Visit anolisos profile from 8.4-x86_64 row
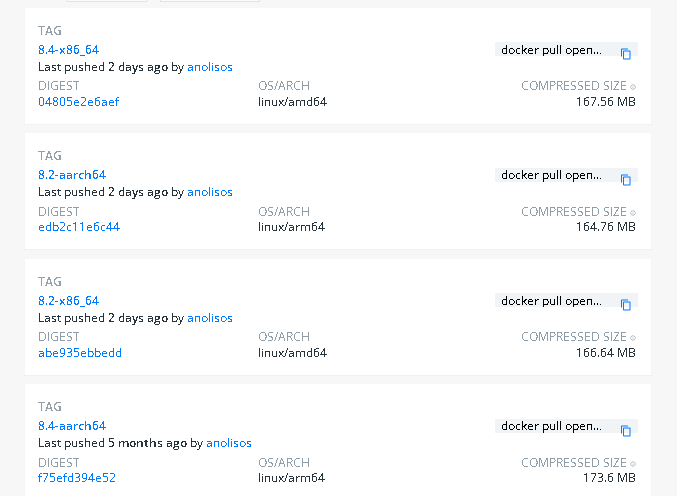The height and width of the screenshot is (496, 677). click(x=210, y=67)
